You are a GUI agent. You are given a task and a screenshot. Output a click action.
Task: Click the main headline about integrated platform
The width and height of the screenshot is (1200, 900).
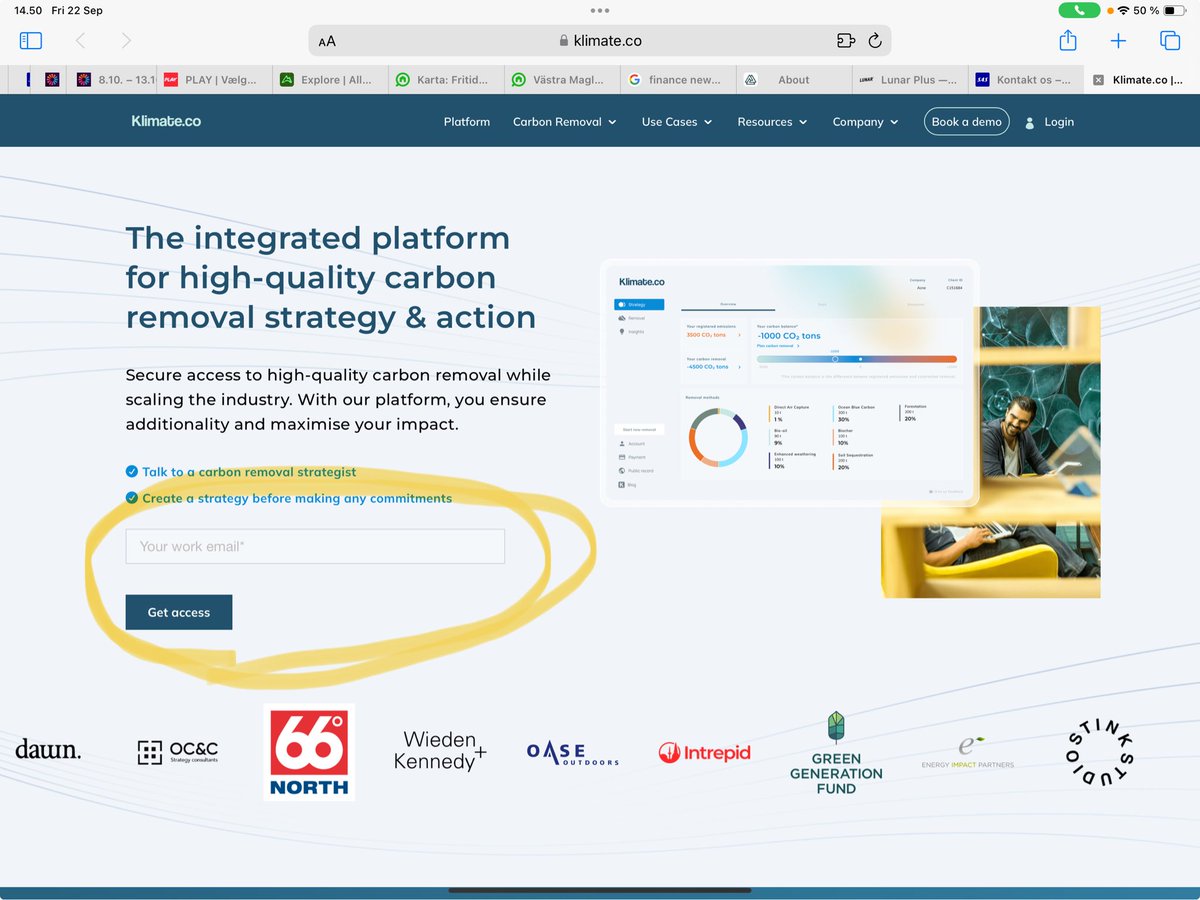tap(331, 277)
